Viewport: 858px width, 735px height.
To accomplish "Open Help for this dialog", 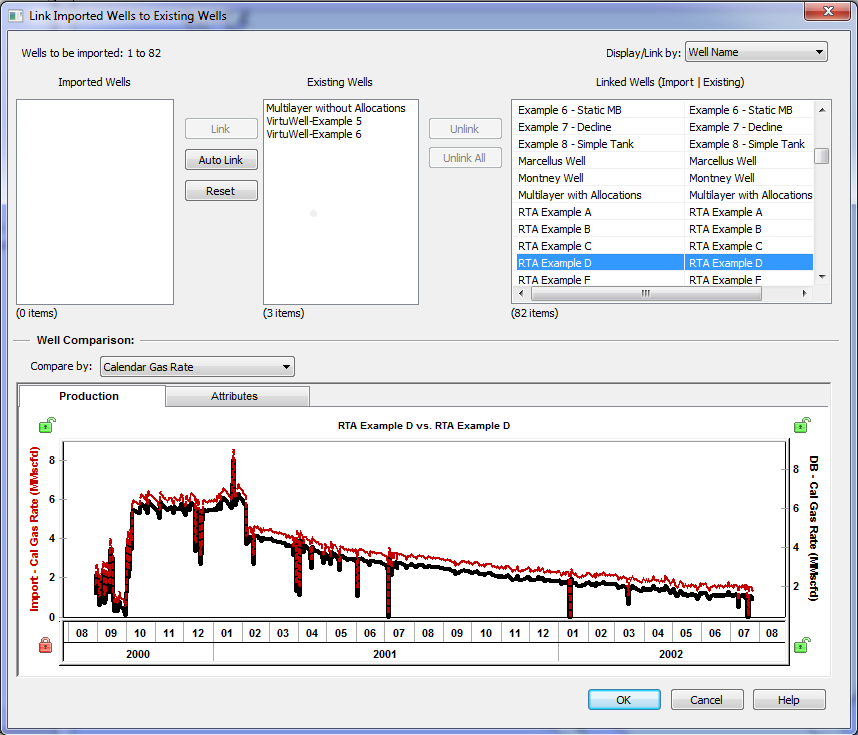I will pyautogui.click(x=788, y=700).
